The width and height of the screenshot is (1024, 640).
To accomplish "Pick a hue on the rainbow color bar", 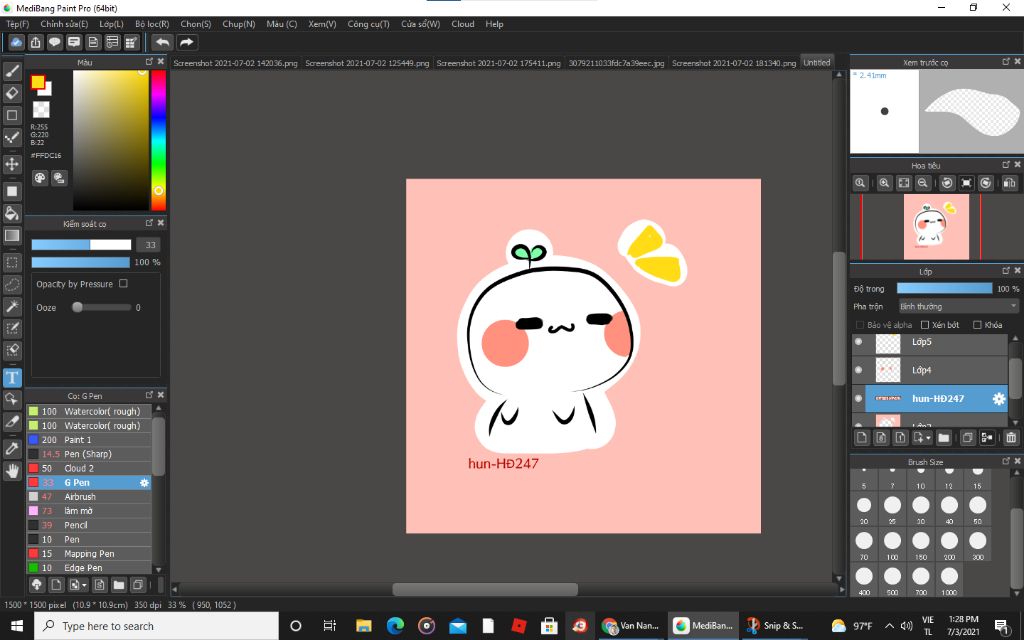I will tap(158, 140).
